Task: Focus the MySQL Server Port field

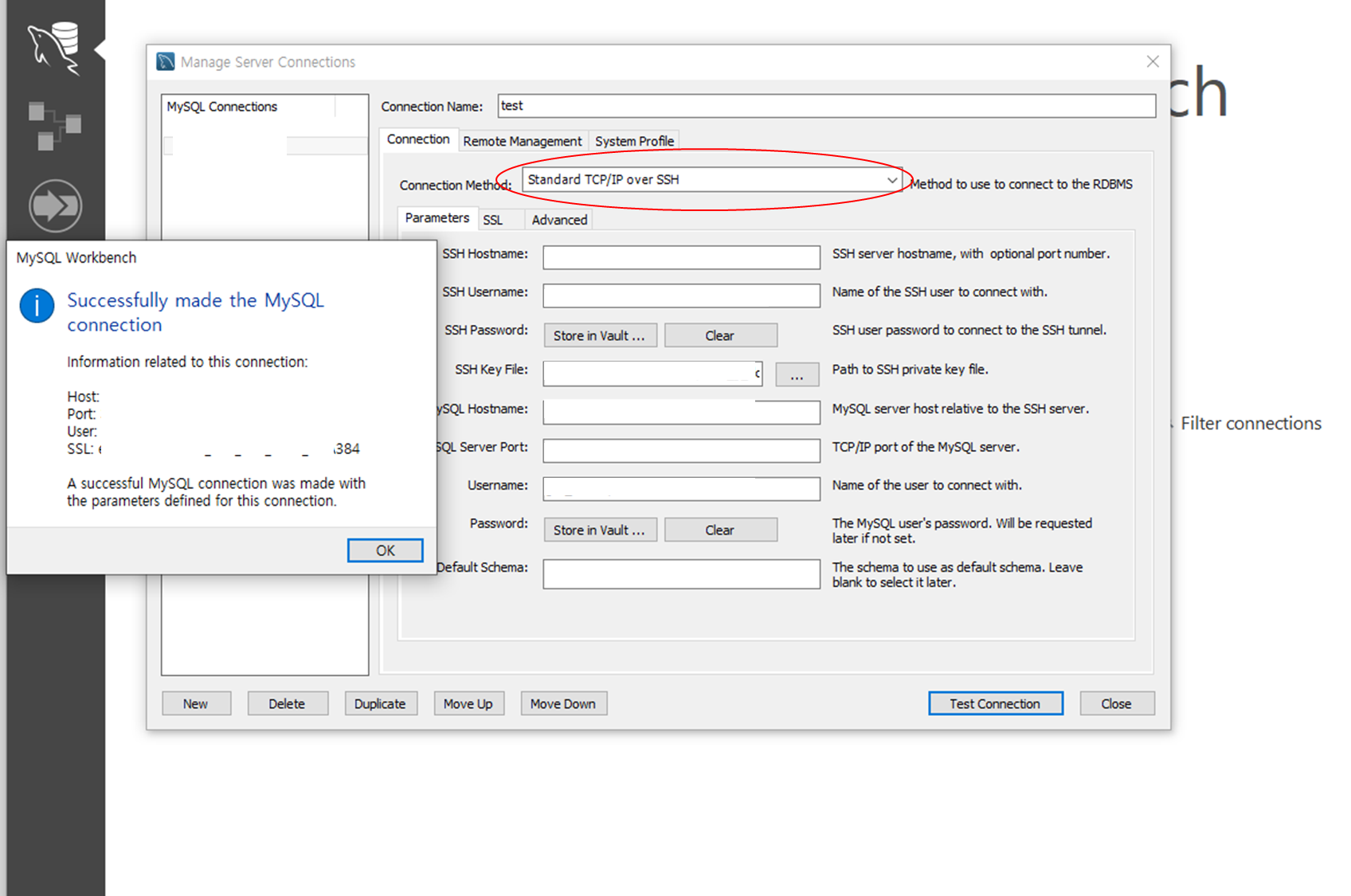Action: pyautogui.click(x=681, y=450)
